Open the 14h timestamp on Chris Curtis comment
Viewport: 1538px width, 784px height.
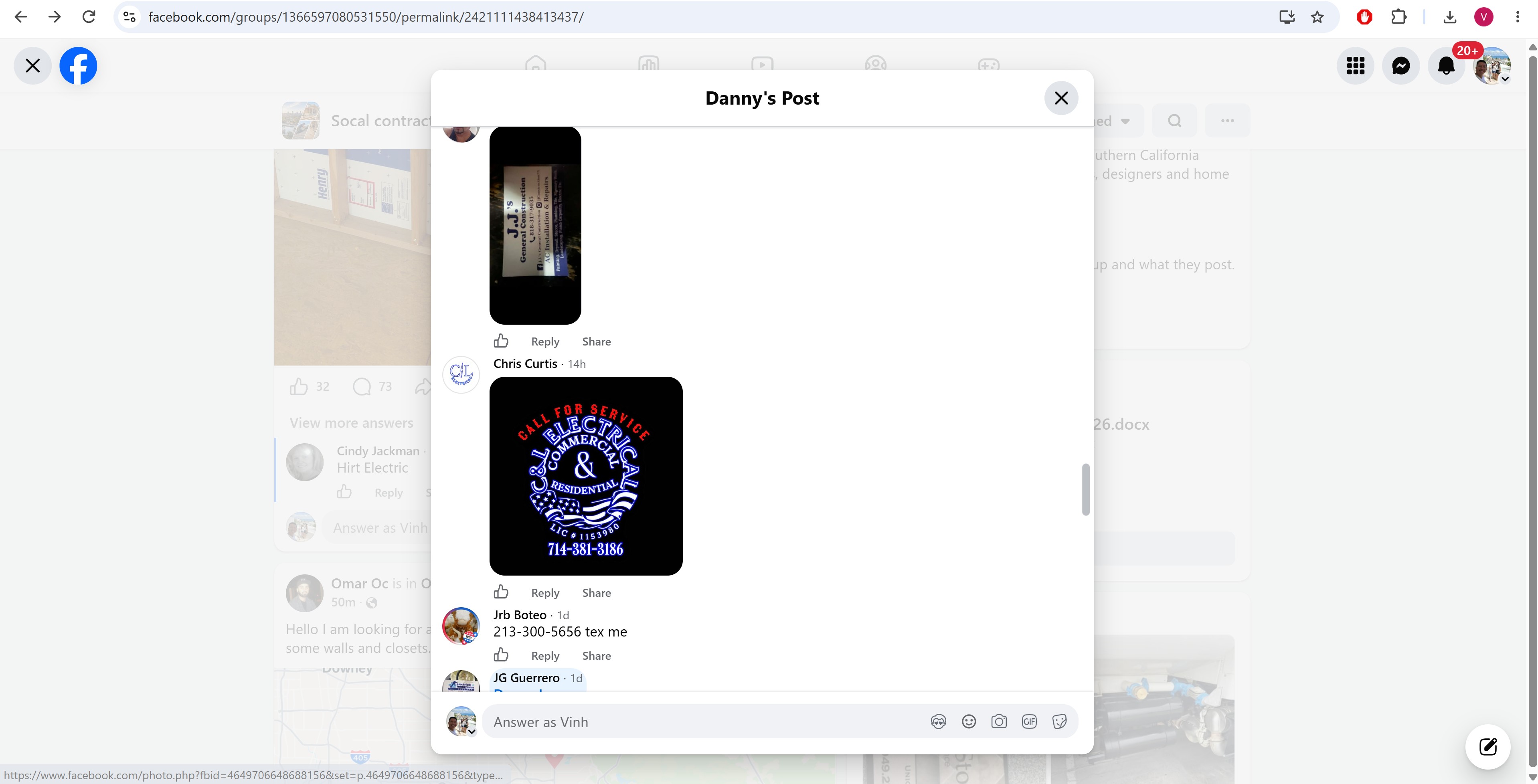pos(577,364)
